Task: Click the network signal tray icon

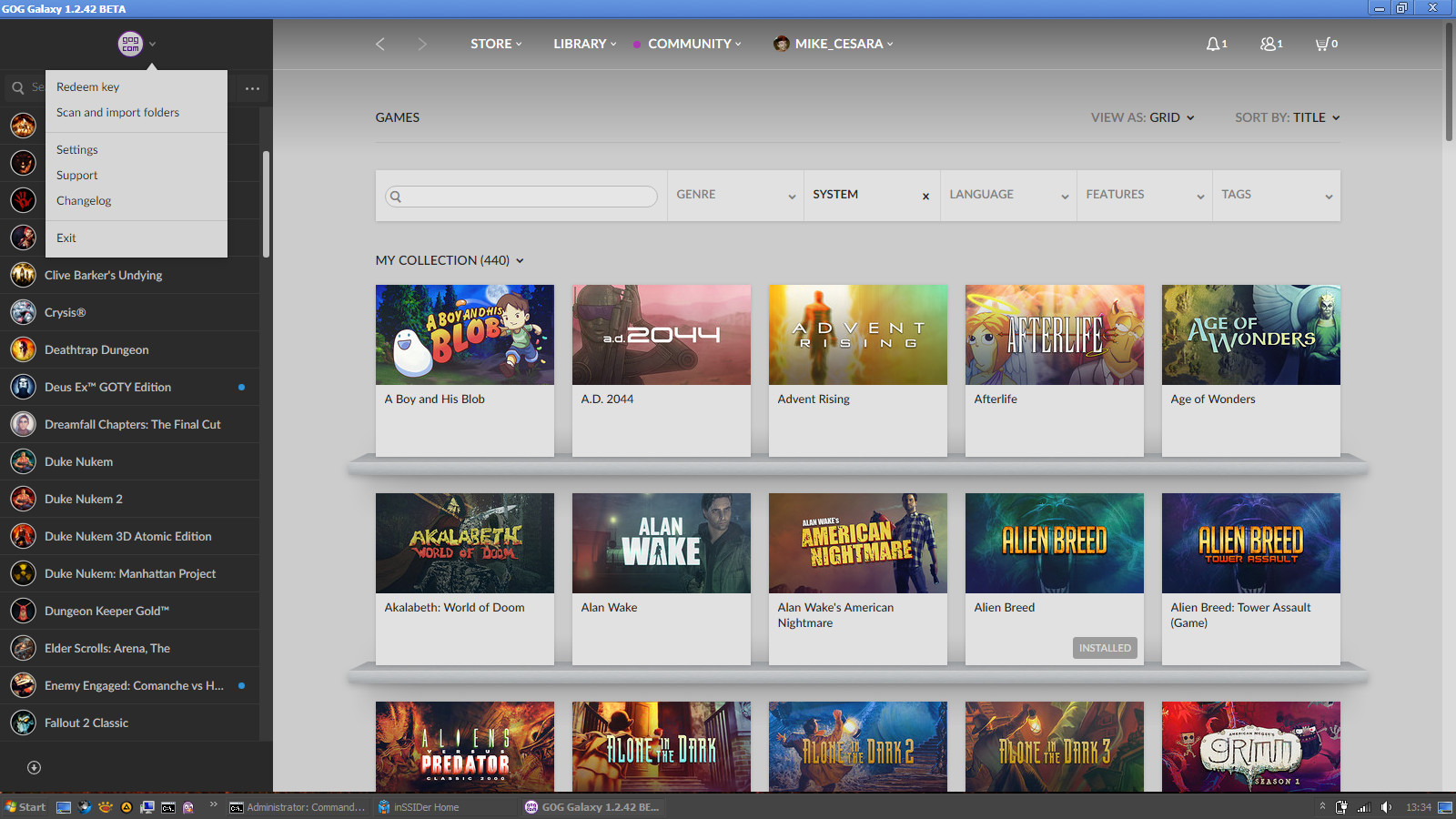Action: click(1363, 807)
